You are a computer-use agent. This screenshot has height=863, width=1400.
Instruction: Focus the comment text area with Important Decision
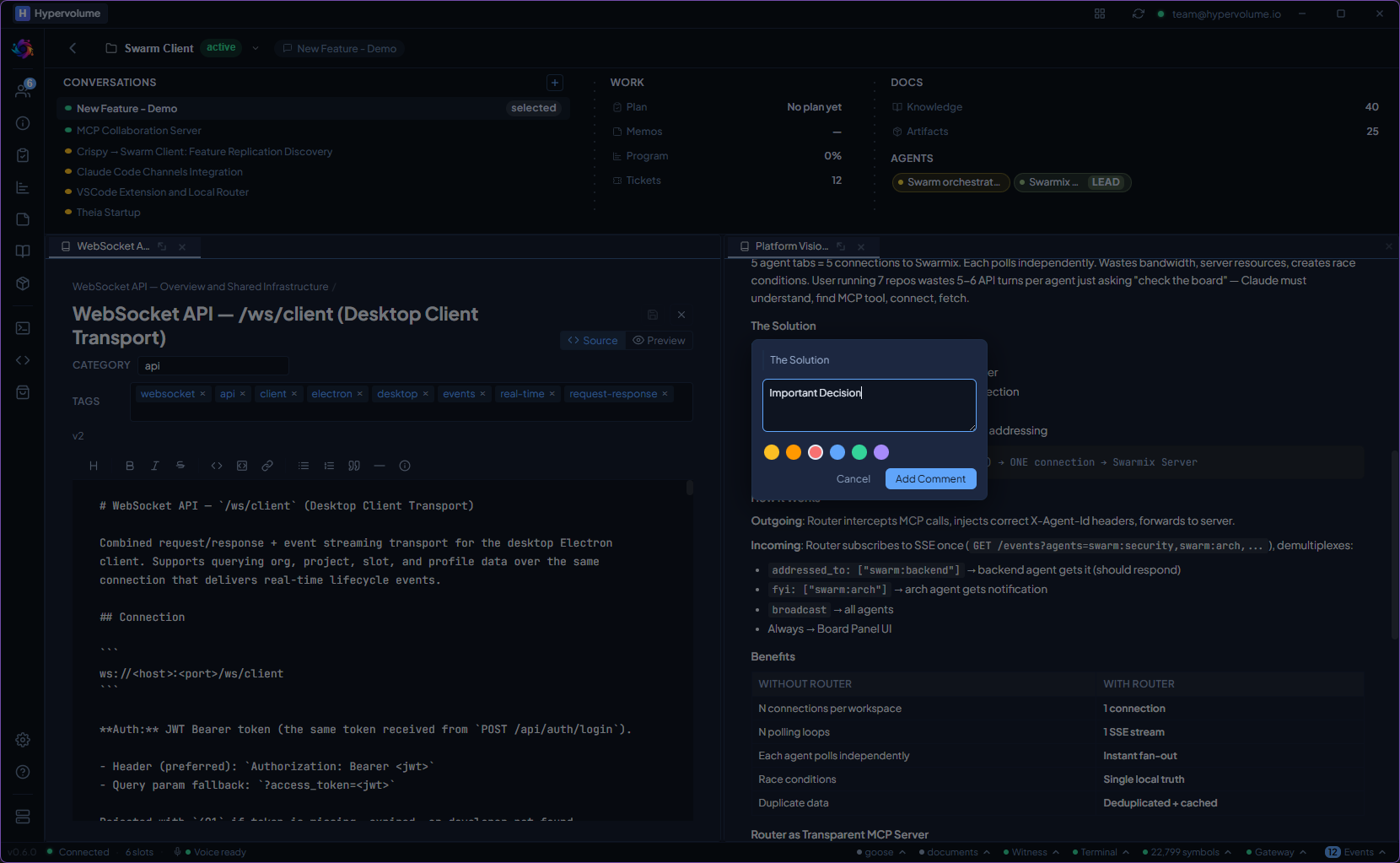point(869,405)
